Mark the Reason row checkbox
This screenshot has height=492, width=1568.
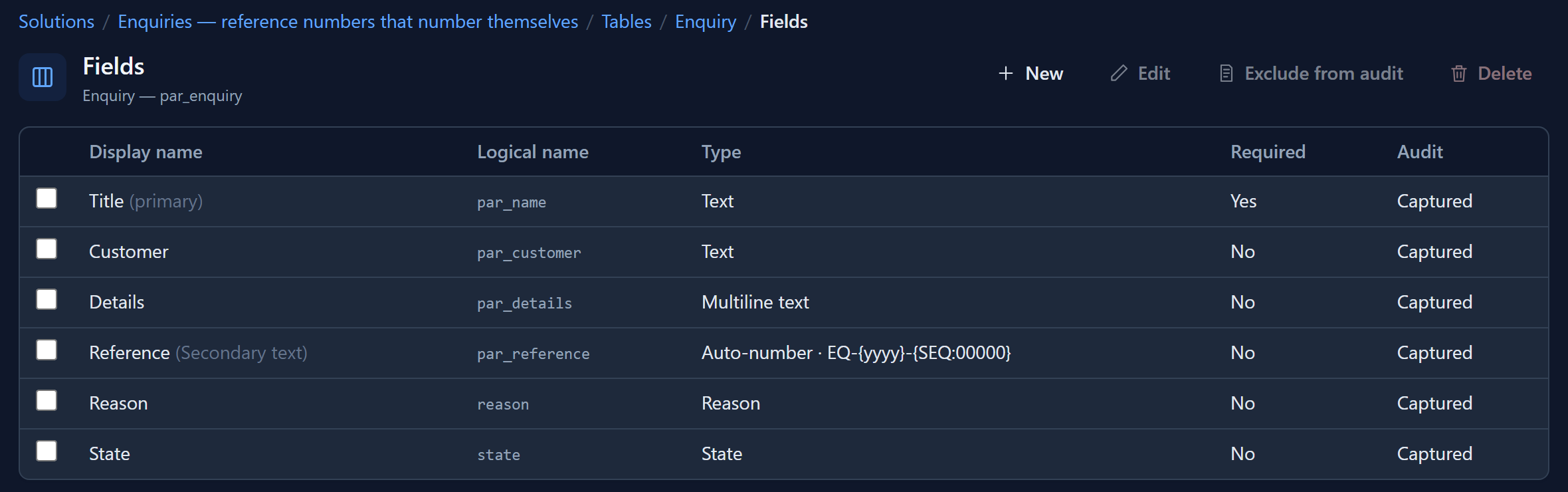point(47,400)
